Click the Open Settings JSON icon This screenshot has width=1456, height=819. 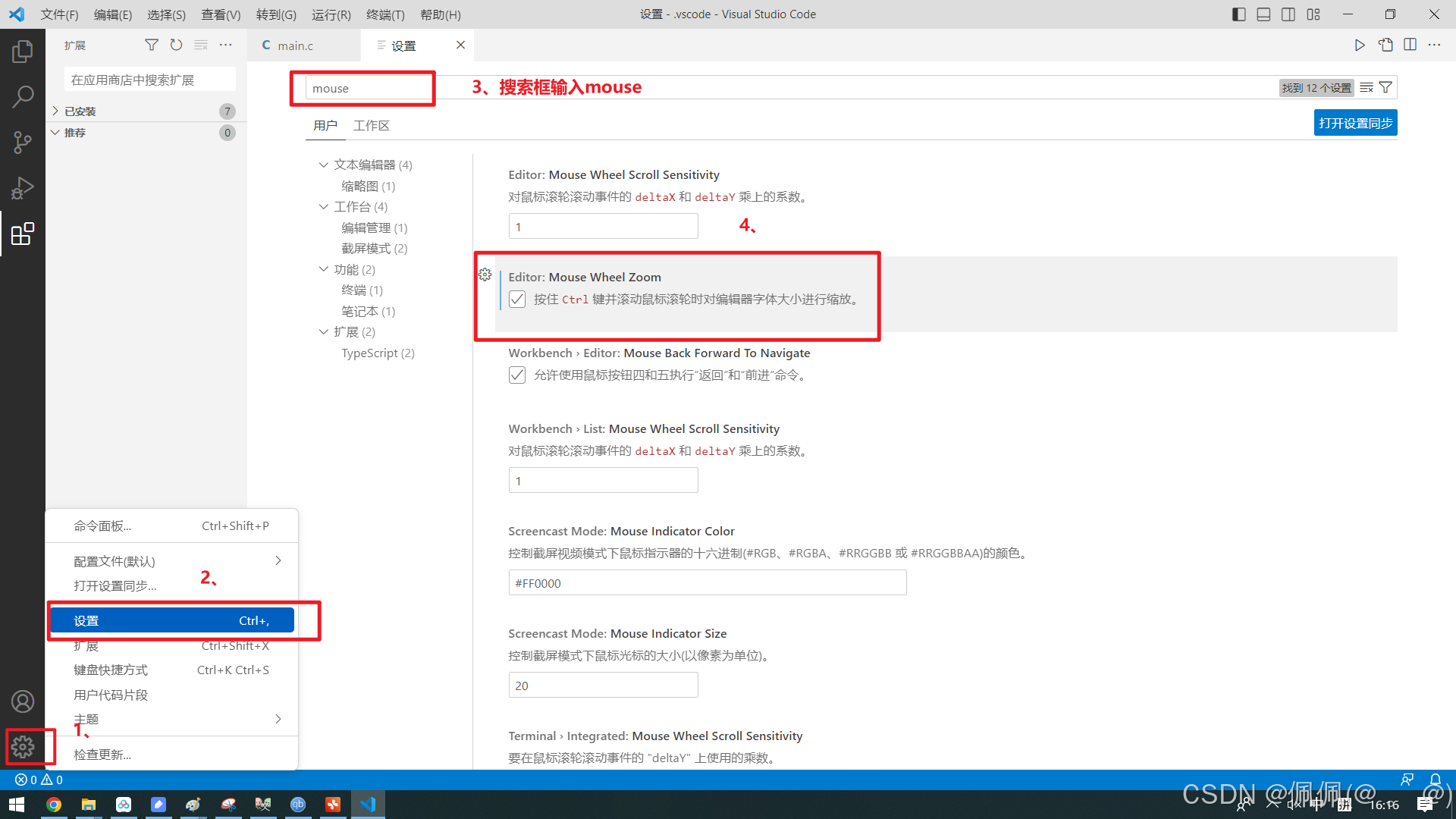pyautogui.click(x=1385, y=45)
